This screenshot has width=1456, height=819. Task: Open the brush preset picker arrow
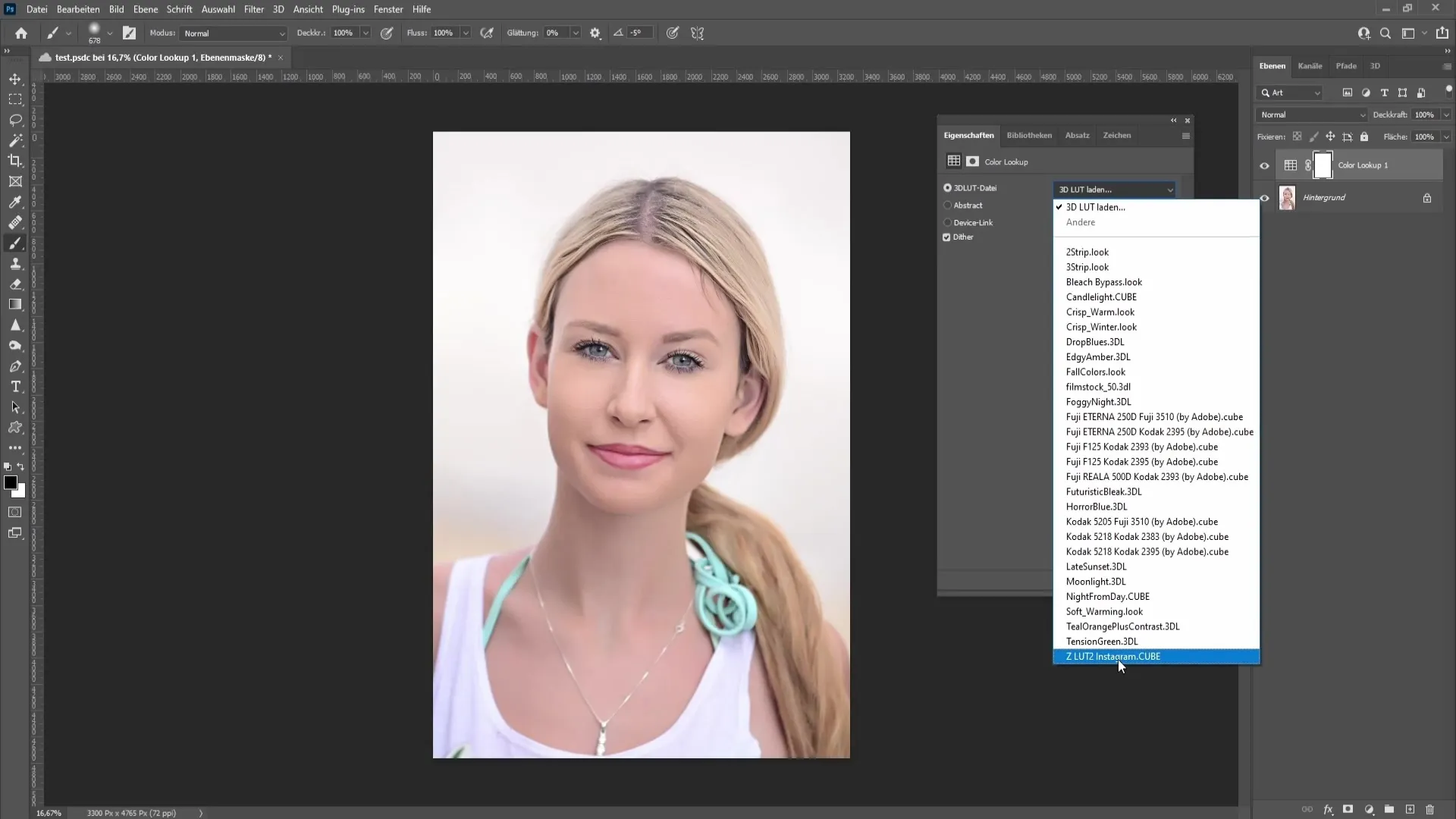pyautogui.click(x=110, y=33)
